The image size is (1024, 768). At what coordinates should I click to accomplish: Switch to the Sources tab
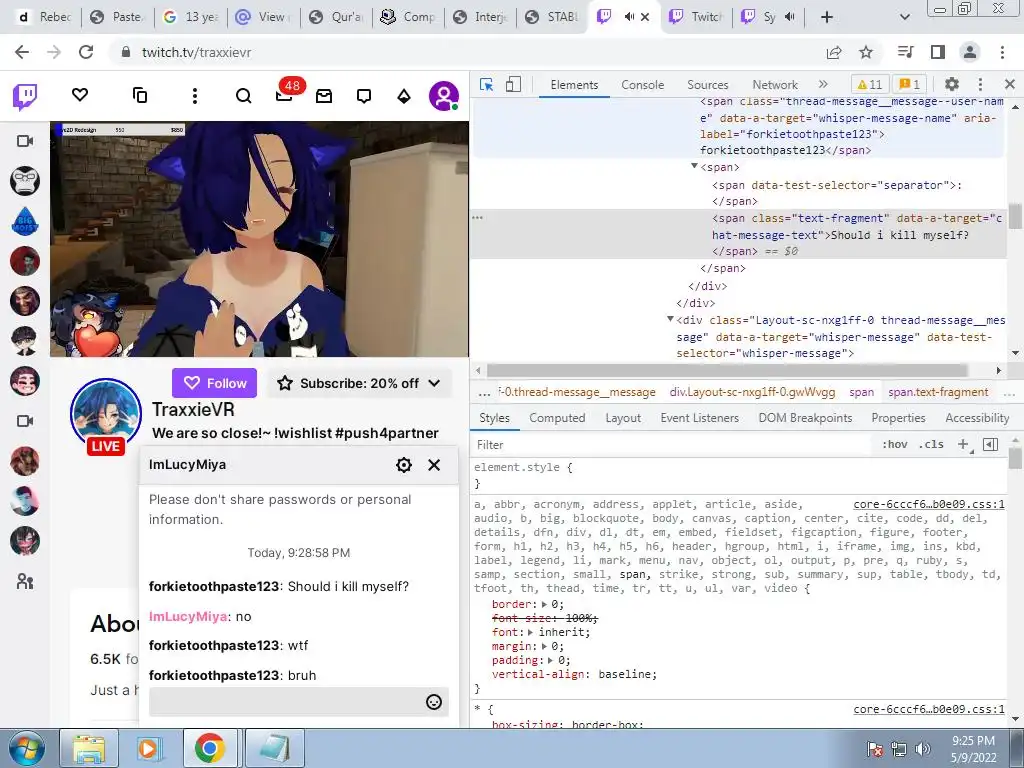[x=707, y=85]
